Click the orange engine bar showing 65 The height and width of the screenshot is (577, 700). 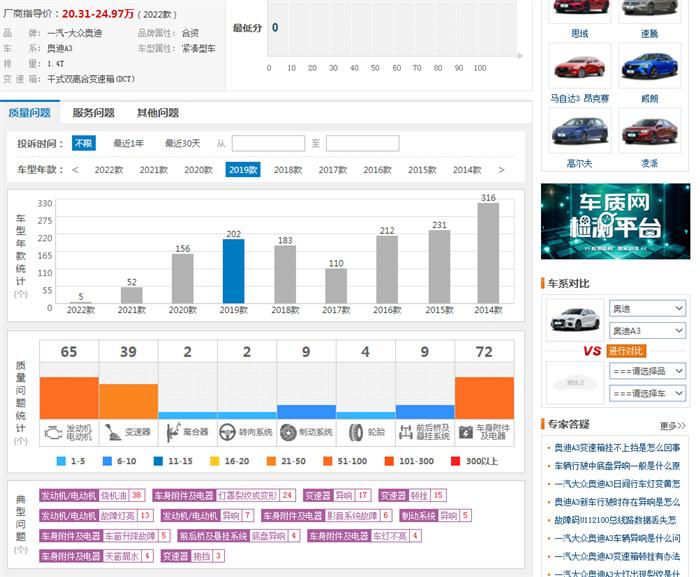coord(69,398)
